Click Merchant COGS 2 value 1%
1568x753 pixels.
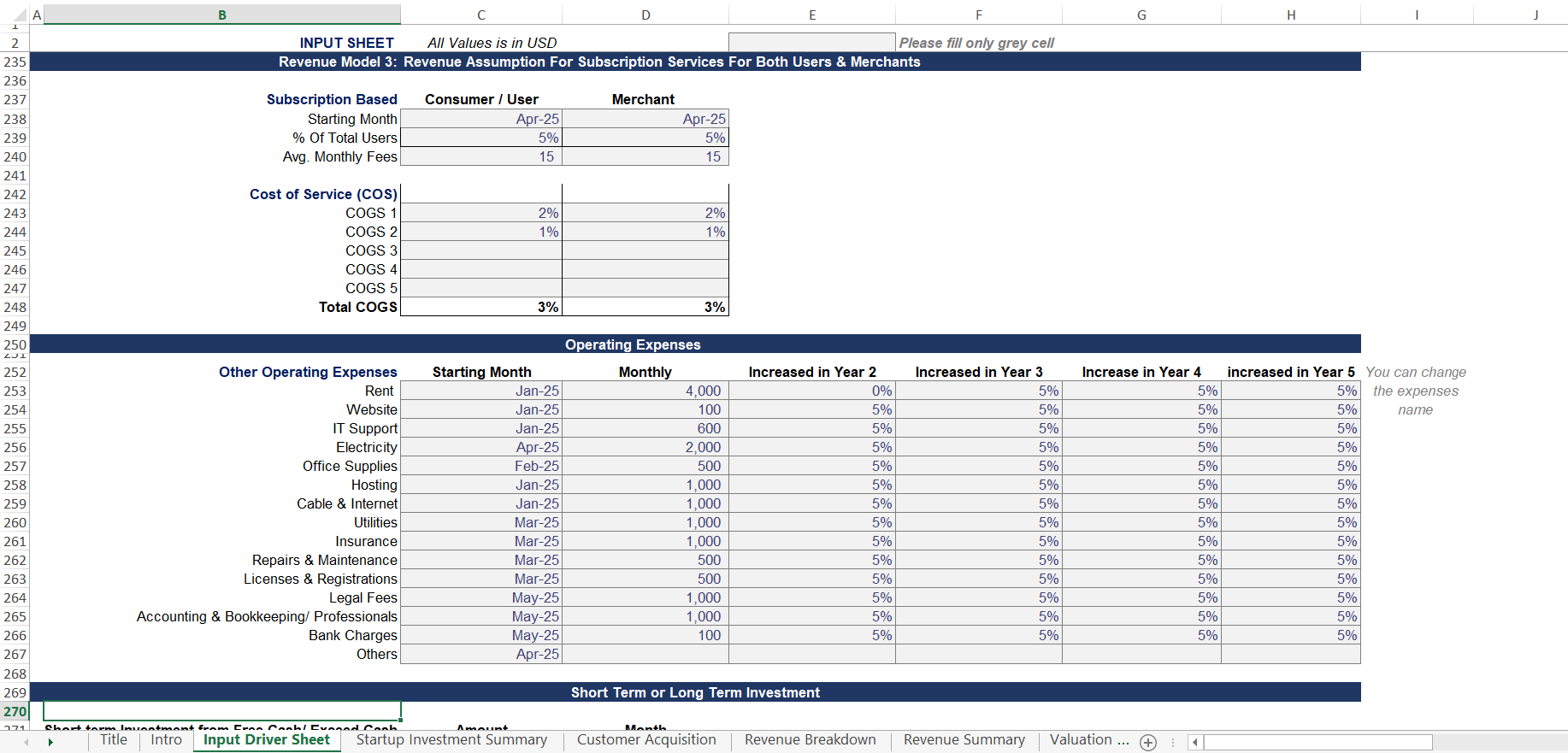pos(645,232)
